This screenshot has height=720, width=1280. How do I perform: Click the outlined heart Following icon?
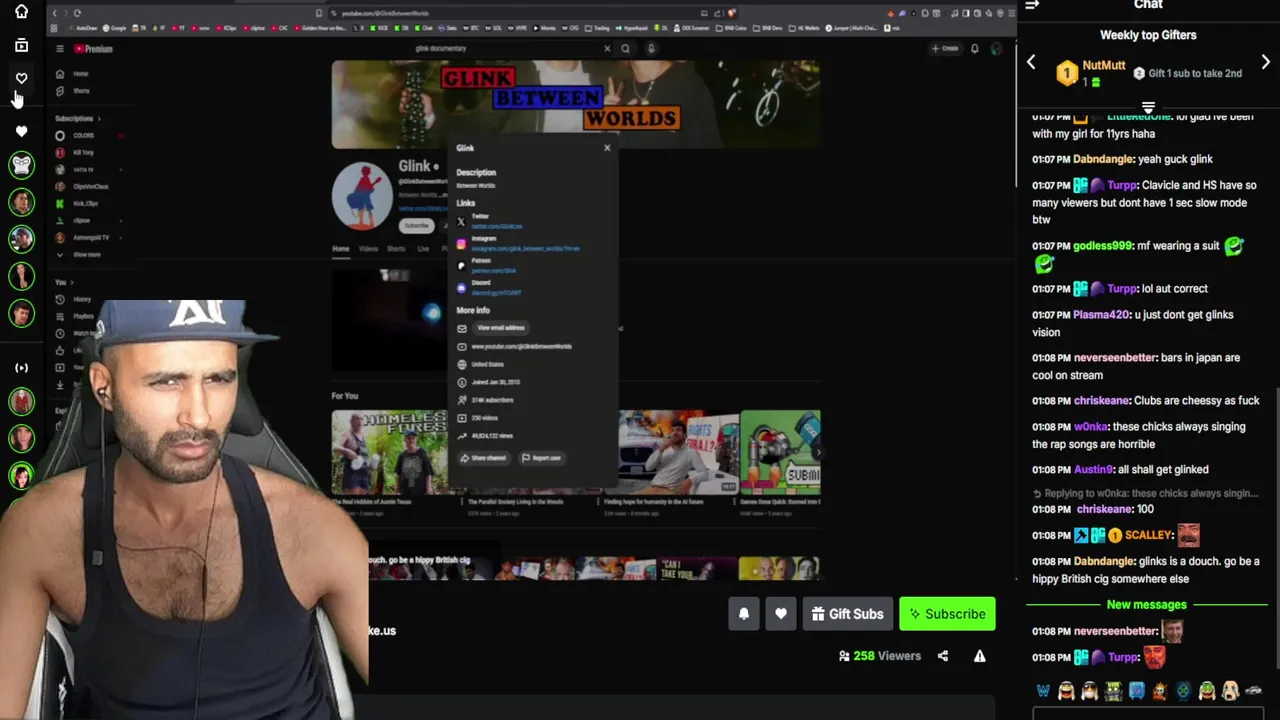[x=21, y=78]
